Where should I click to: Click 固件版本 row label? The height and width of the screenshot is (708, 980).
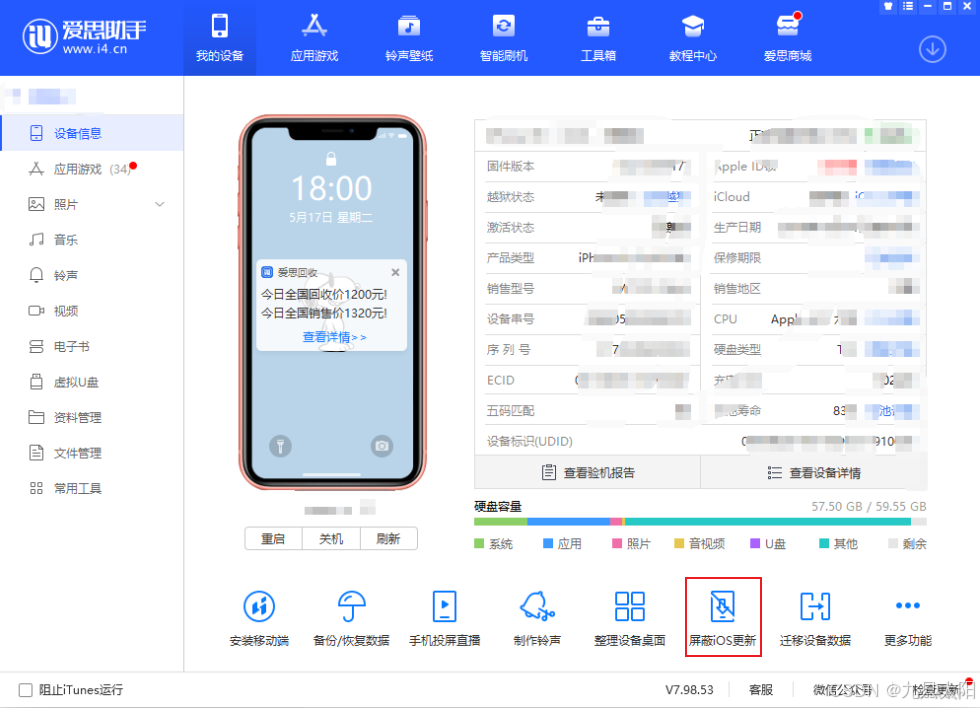[511, 166]
